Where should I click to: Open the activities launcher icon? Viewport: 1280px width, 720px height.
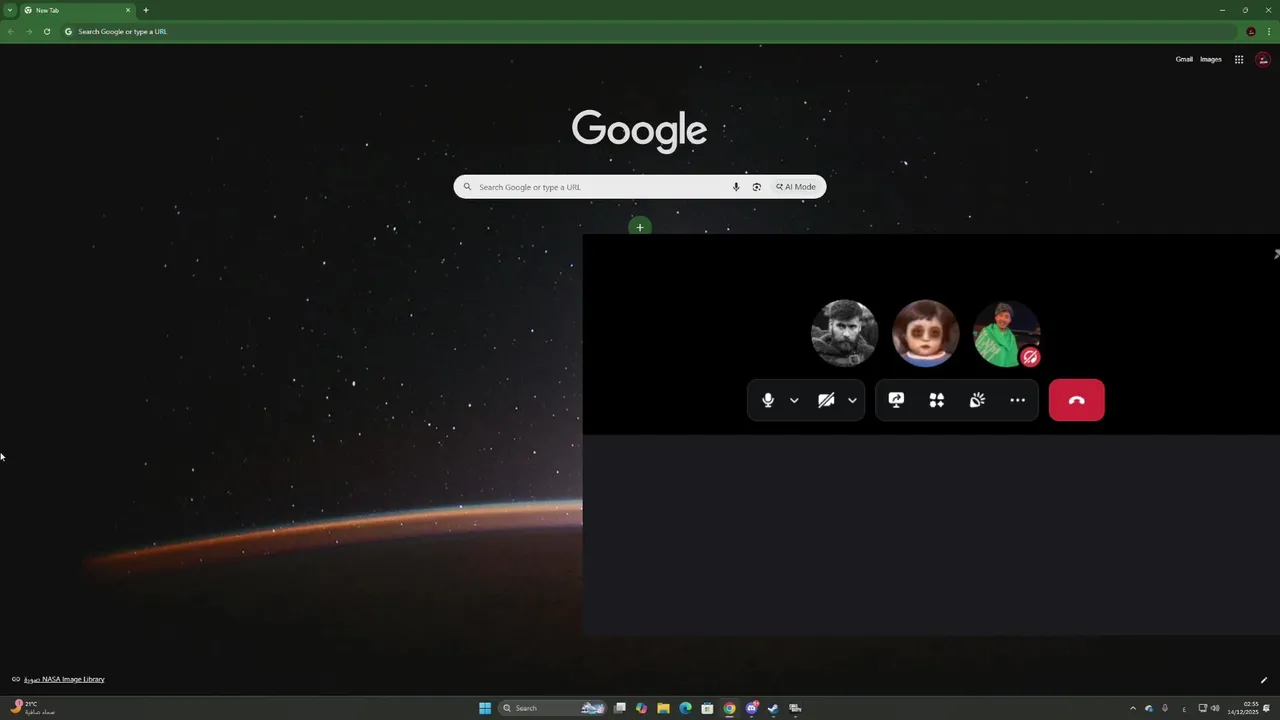tap(937, 400)
